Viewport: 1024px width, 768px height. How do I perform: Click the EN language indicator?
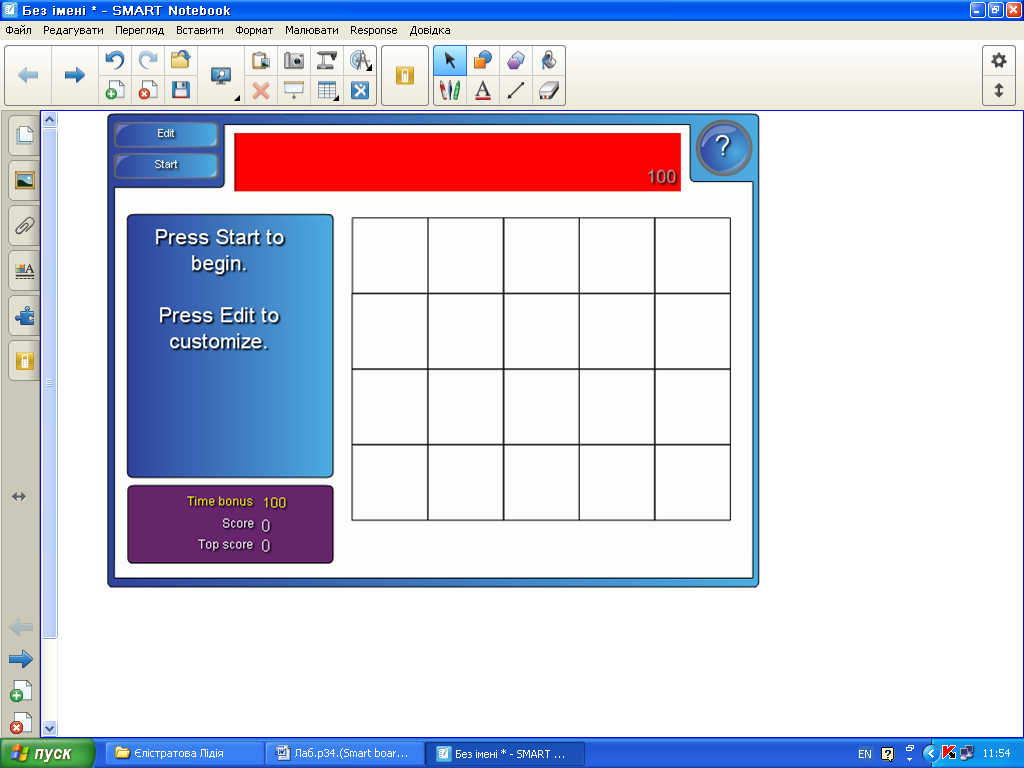[x=865, y=754]
